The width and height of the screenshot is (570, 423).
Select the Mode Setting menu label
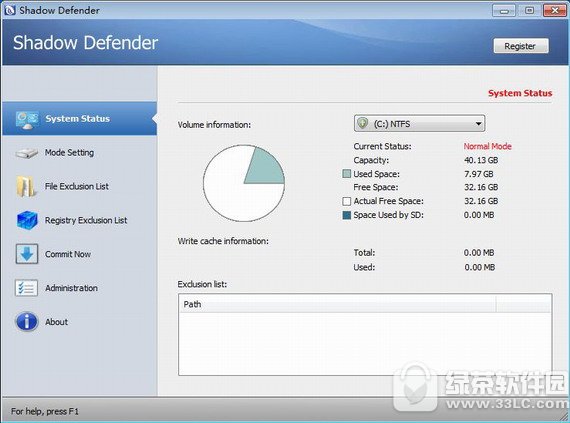pos(69,153)
